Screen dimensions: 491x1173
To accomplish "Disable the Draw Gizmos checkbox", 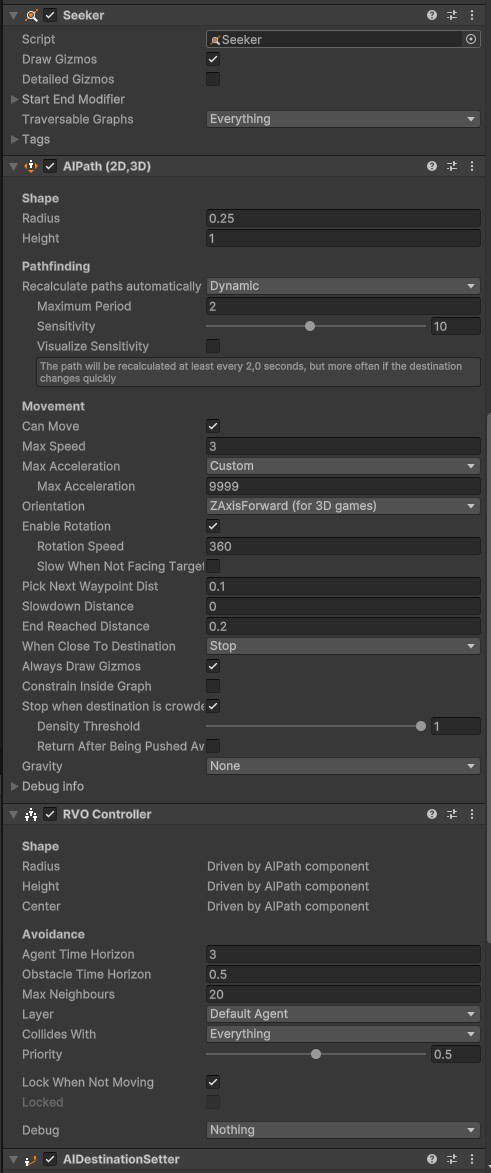I will coord(213,59).
